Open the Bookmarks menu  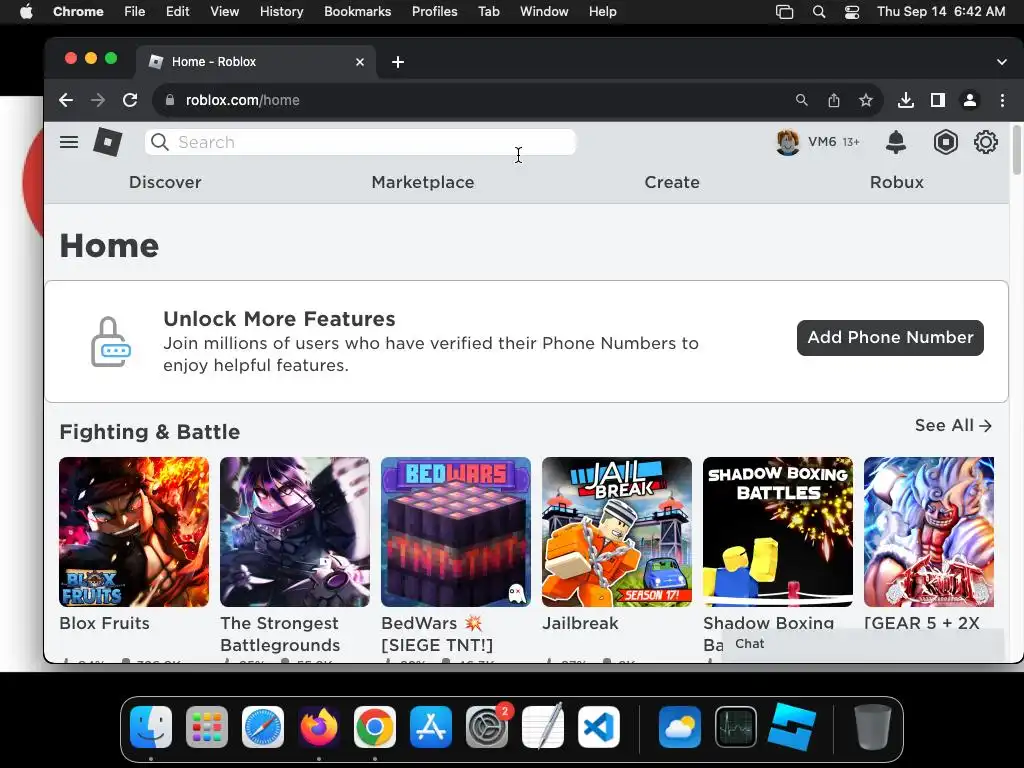pyautogui.click(x=358, y=12)
